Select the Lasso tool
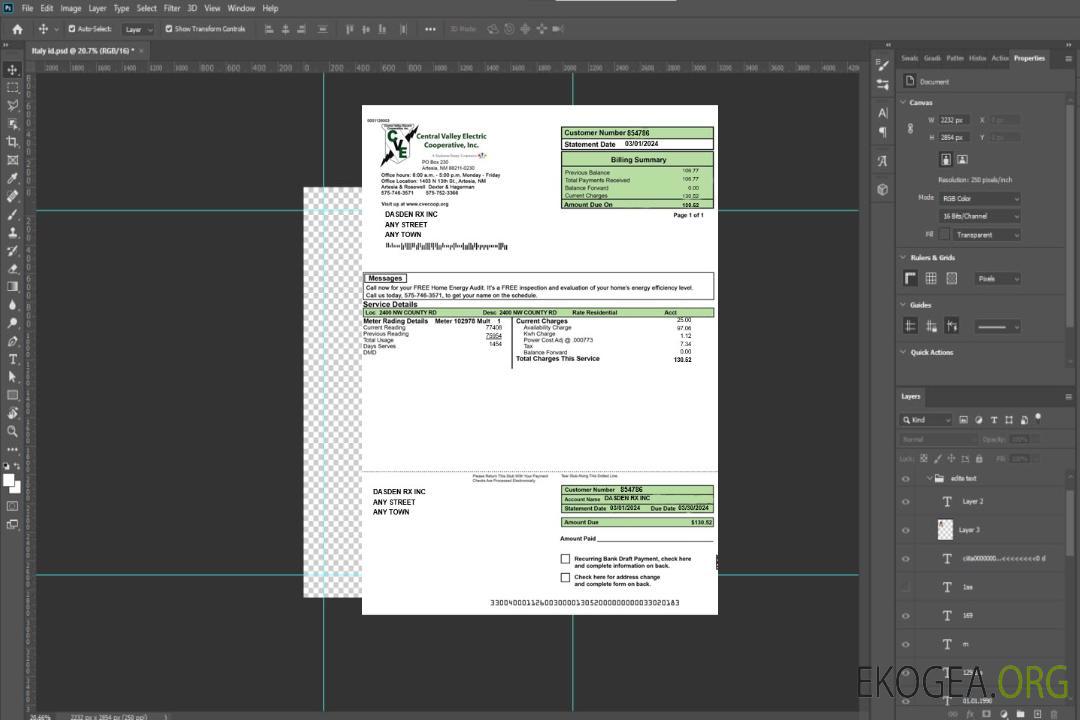This screenshot has height=720, width=1080. click(13, 106)
